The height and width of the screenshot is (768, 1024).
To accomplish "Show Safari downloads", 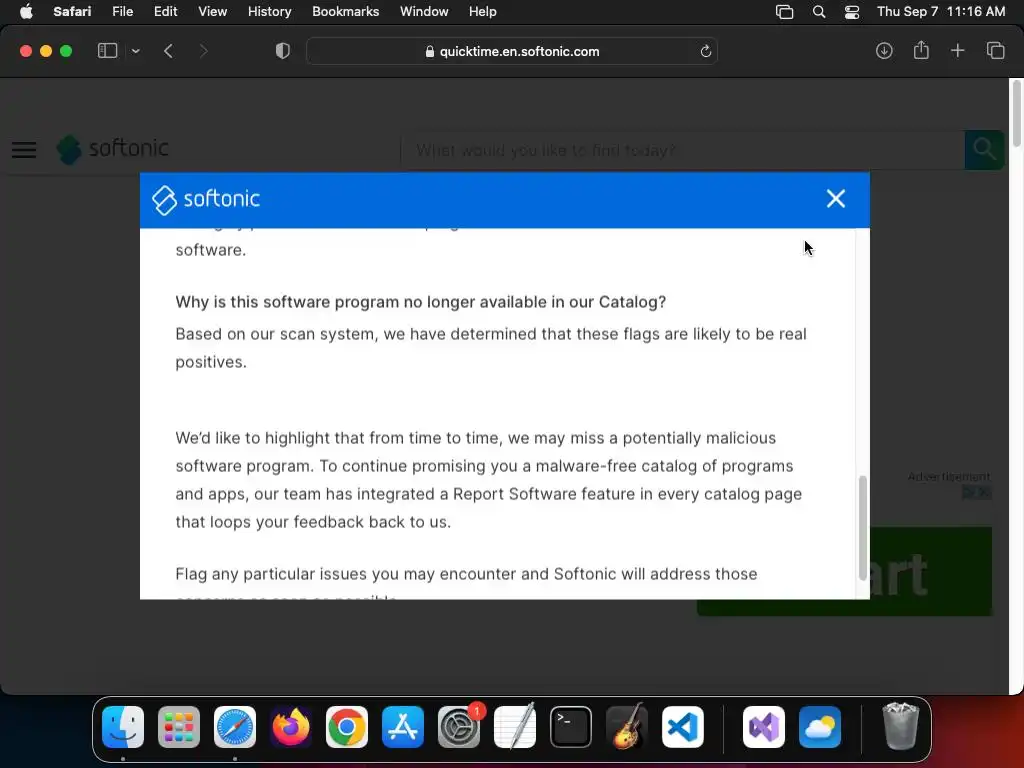I will coord(884,51).
